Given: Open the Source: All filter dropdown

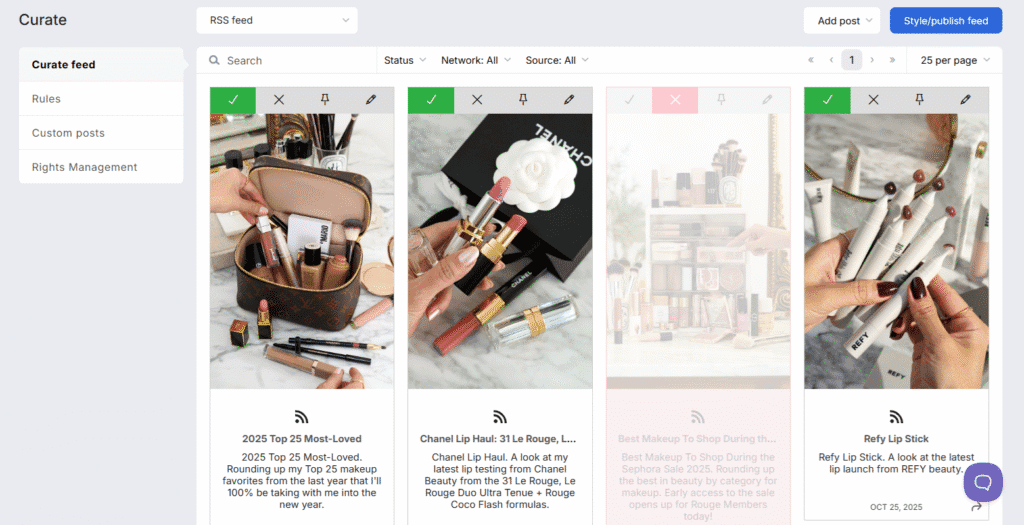Looking at the screenshot, I should pos(557,60).
